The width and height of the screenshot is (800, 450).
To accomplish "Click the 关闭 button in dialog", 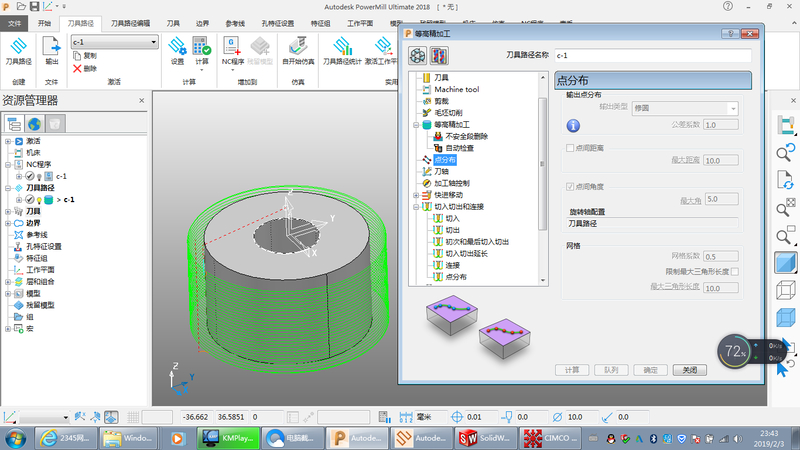I will point(689,369).
